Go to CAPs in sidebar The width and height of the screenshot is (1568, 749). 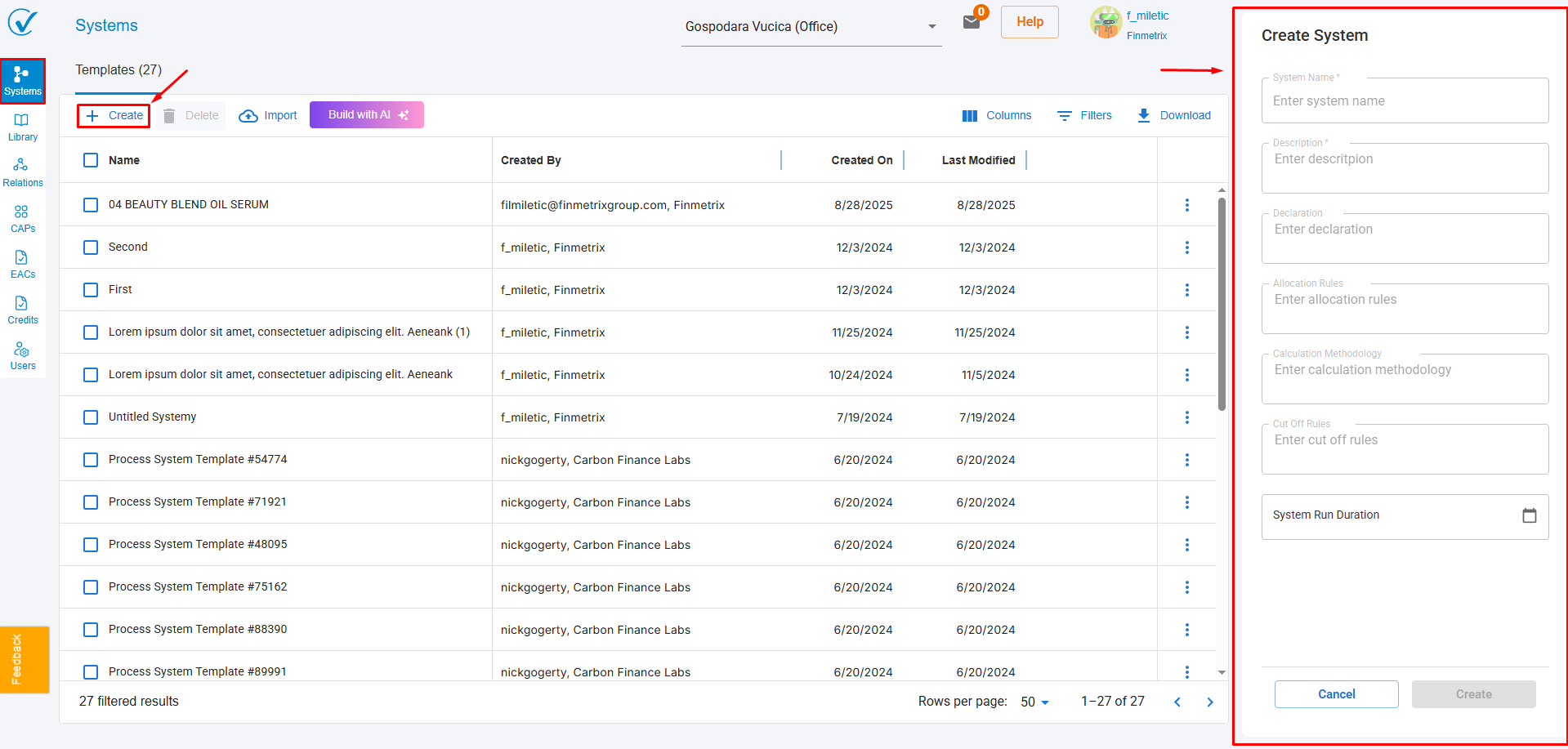click(22, 218)
